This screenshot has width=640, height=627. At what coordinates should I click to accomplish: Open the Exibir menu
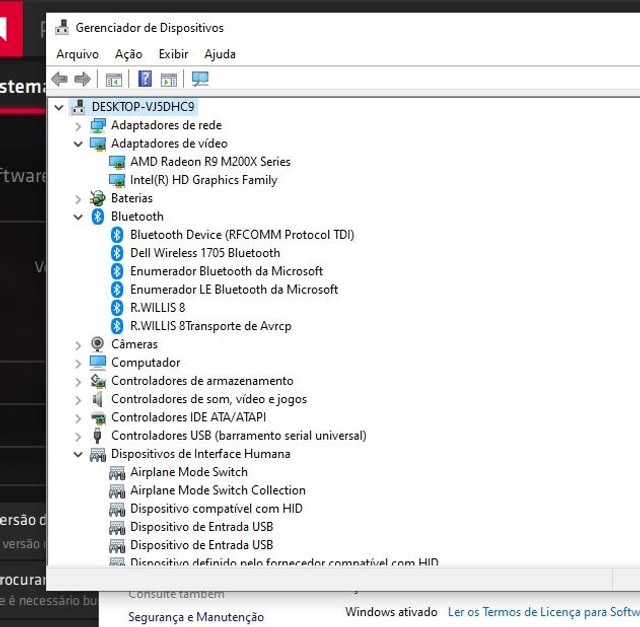coord(173,54)
